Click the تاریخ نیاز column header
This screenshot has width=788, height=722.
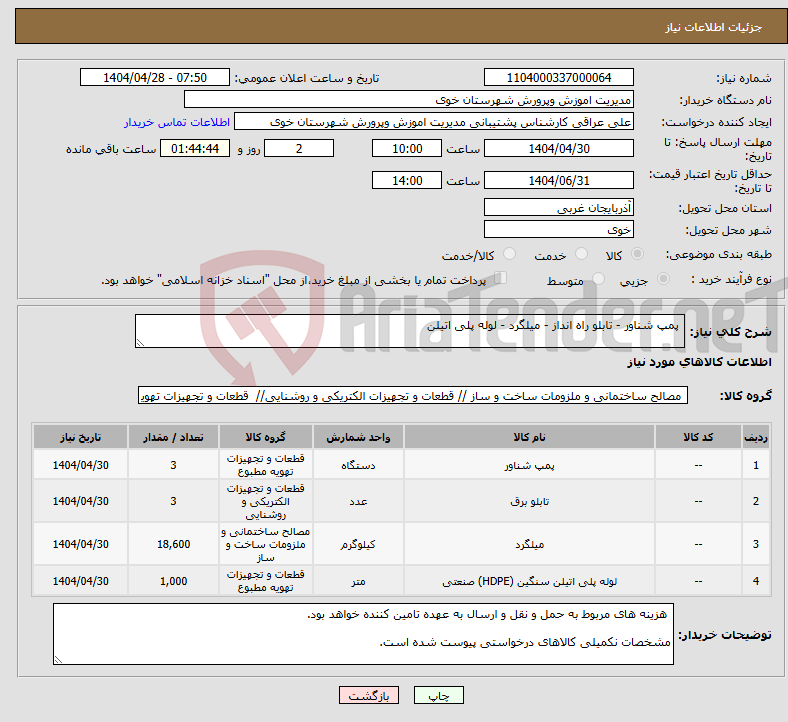(x=80, y=437)
